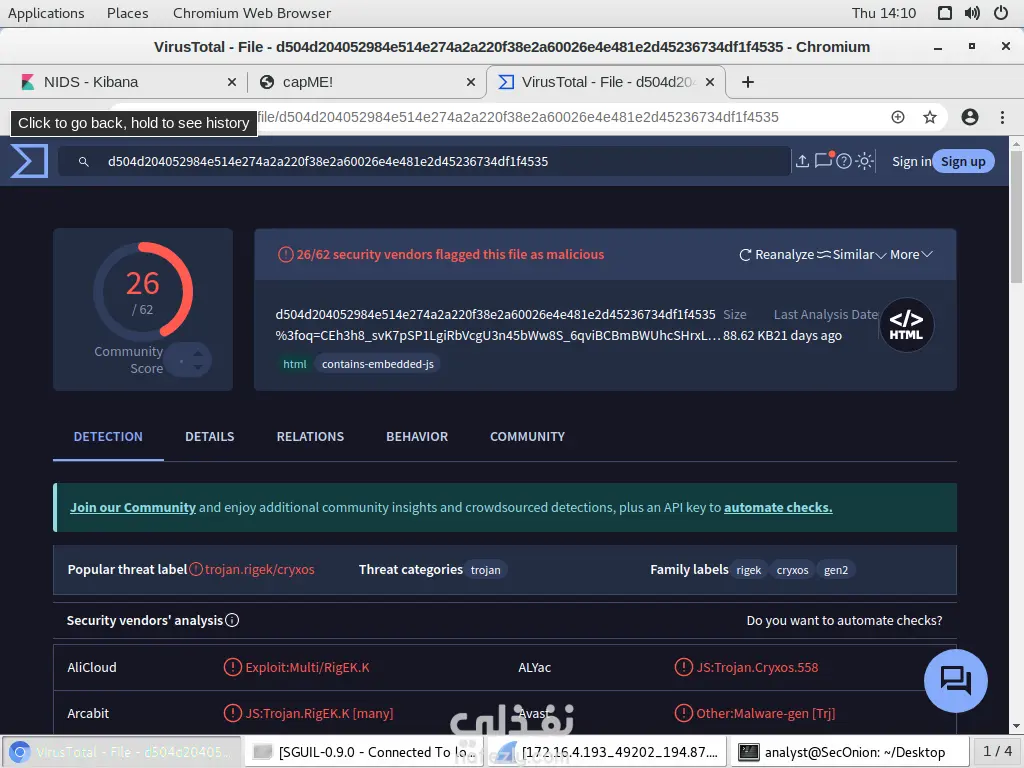
Task: Toggle the light/dark theme sun icon
Action: click(865, 161)
